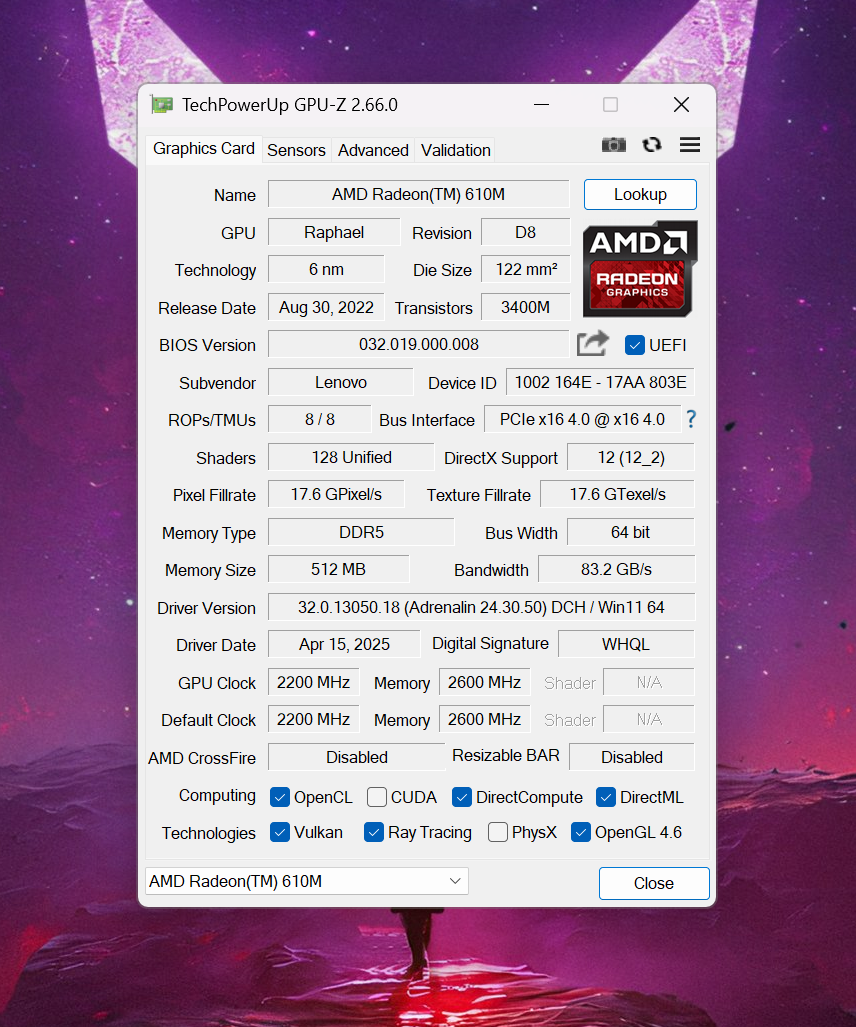Close GPU-Z with the title bar X
The width and height of the screenshot is (856, 1027).
(x=681, y=105)
